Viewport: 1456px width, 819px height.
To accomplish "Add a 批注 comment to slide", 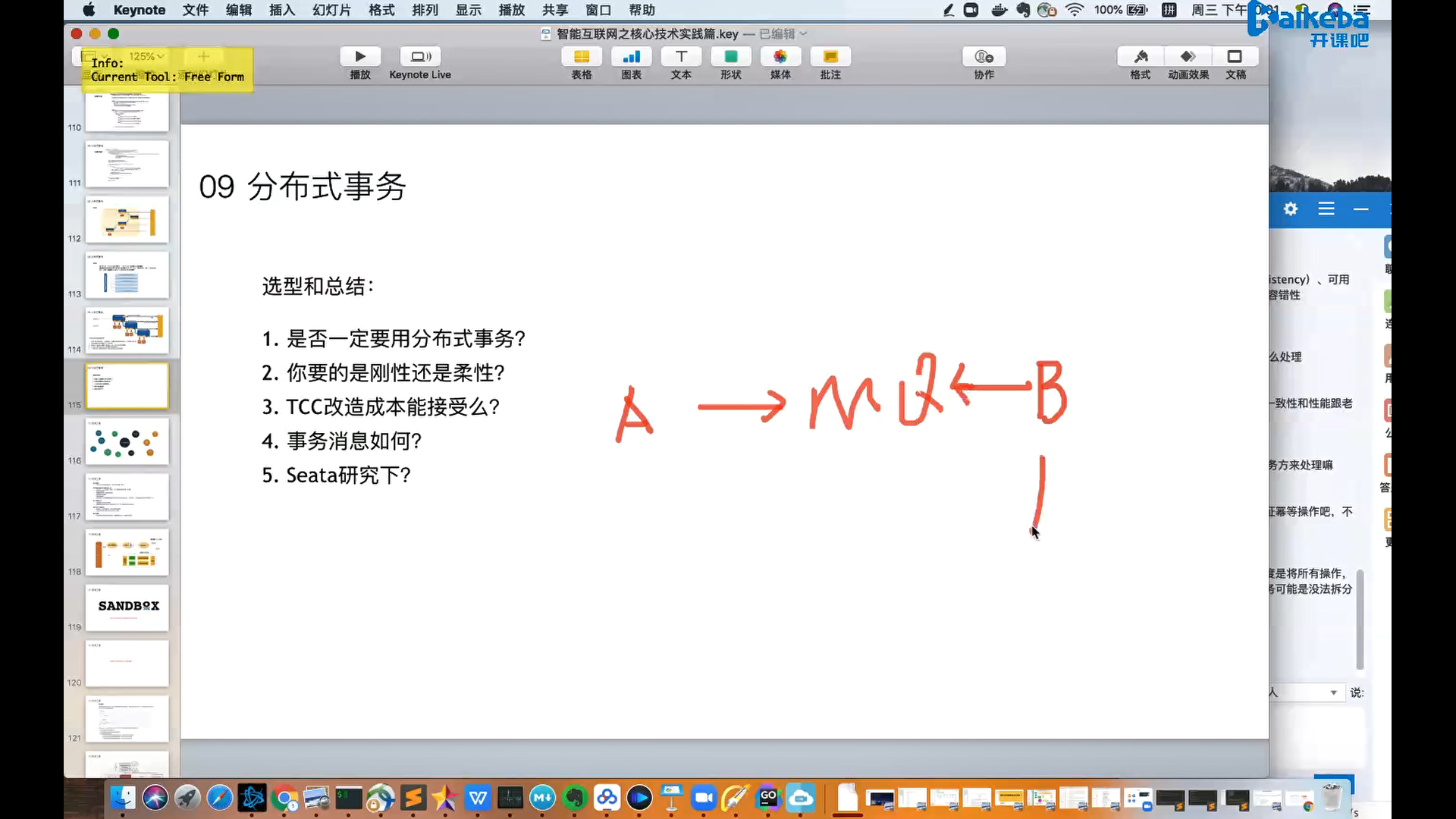I will [x=830, y=57].
